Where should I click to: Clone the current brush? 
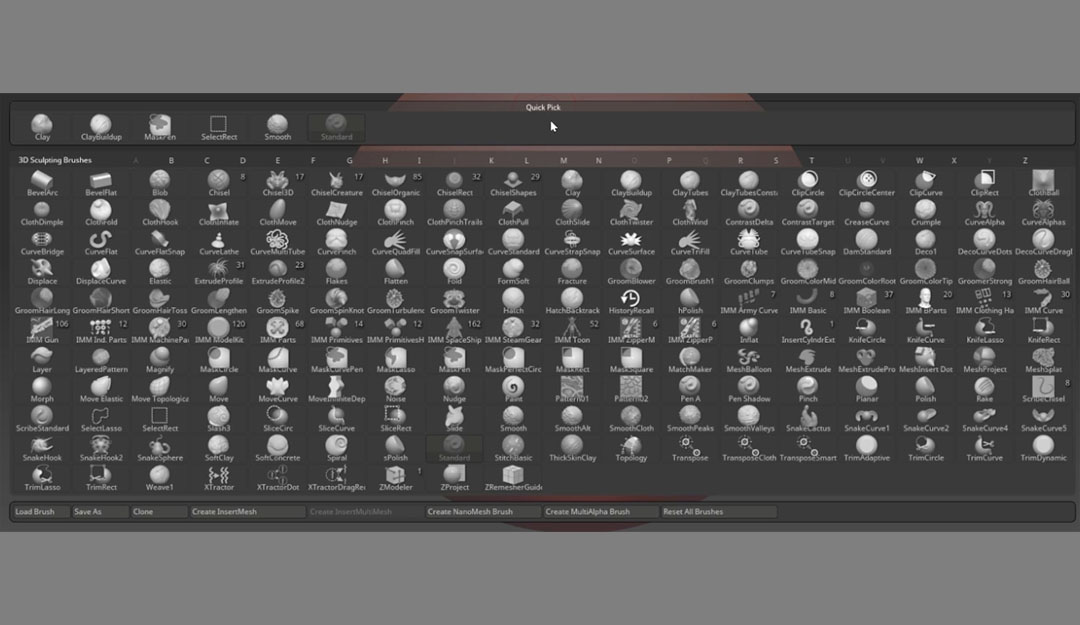pos(159,511)
